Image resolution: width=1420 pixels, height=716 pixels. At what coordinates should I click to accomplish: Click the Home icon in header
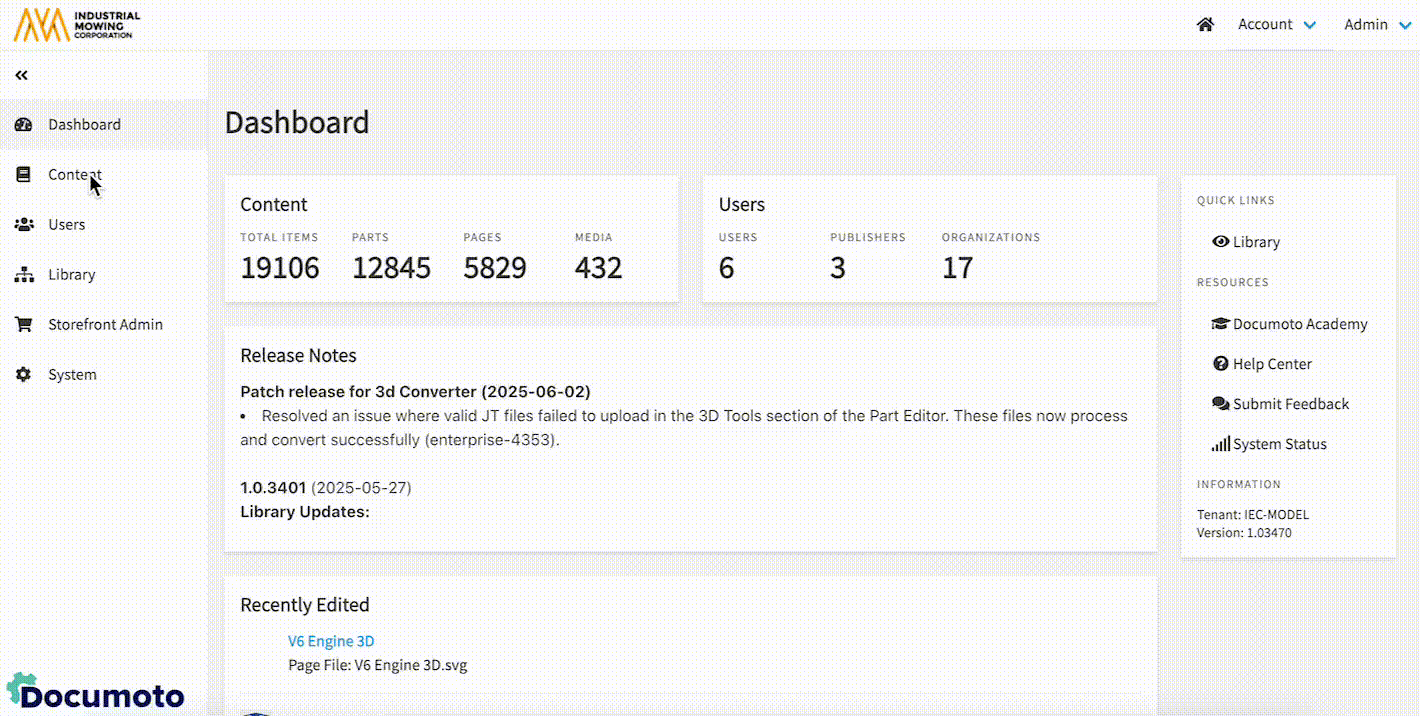click(x=1205, y=25)
